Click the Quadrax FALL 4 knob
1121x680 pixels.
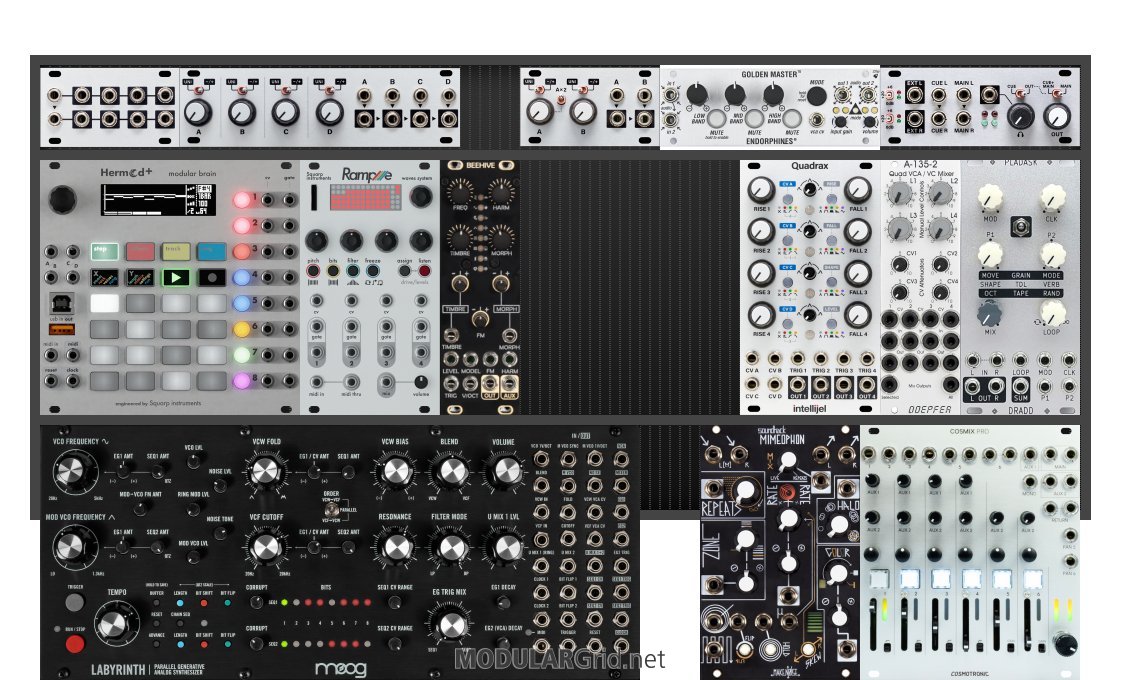pos(857,315)
